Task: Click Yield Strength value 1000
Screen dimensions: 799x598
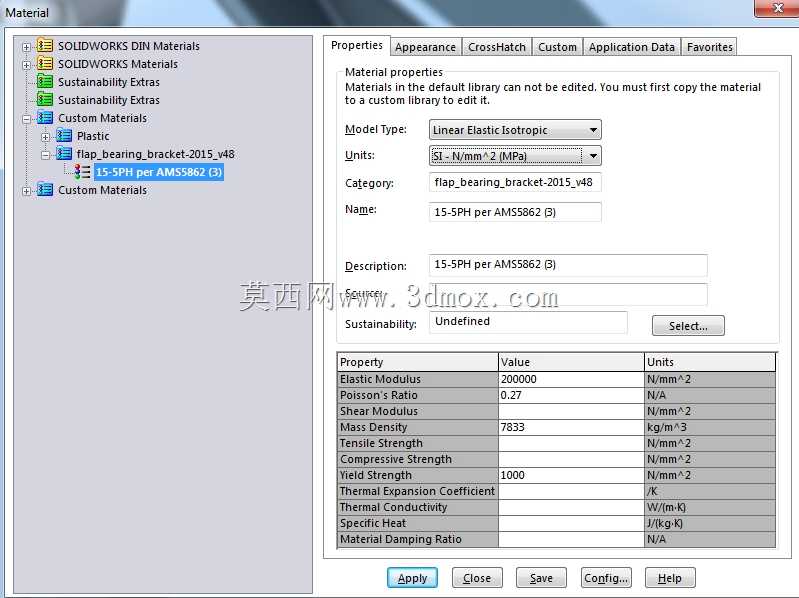Action: (571, 475)
